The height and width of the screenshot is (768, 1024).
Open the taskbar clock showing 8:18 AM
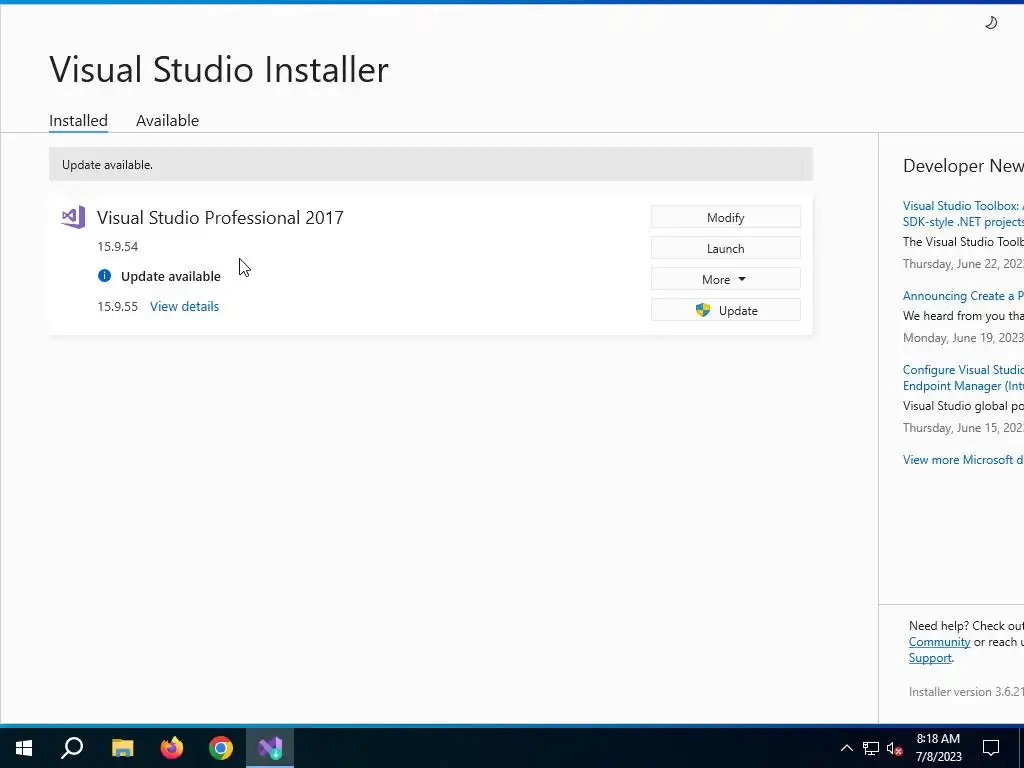pos(938,748)
